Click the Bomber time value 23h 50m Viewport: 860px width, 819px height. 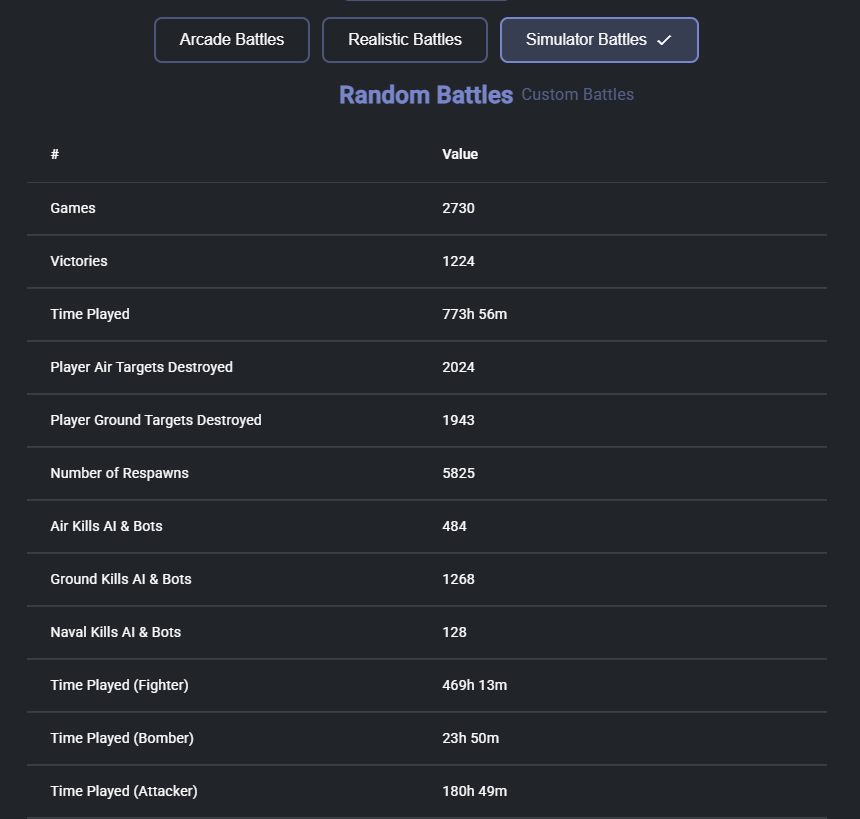pyautogui.click(x=470, y=738)
